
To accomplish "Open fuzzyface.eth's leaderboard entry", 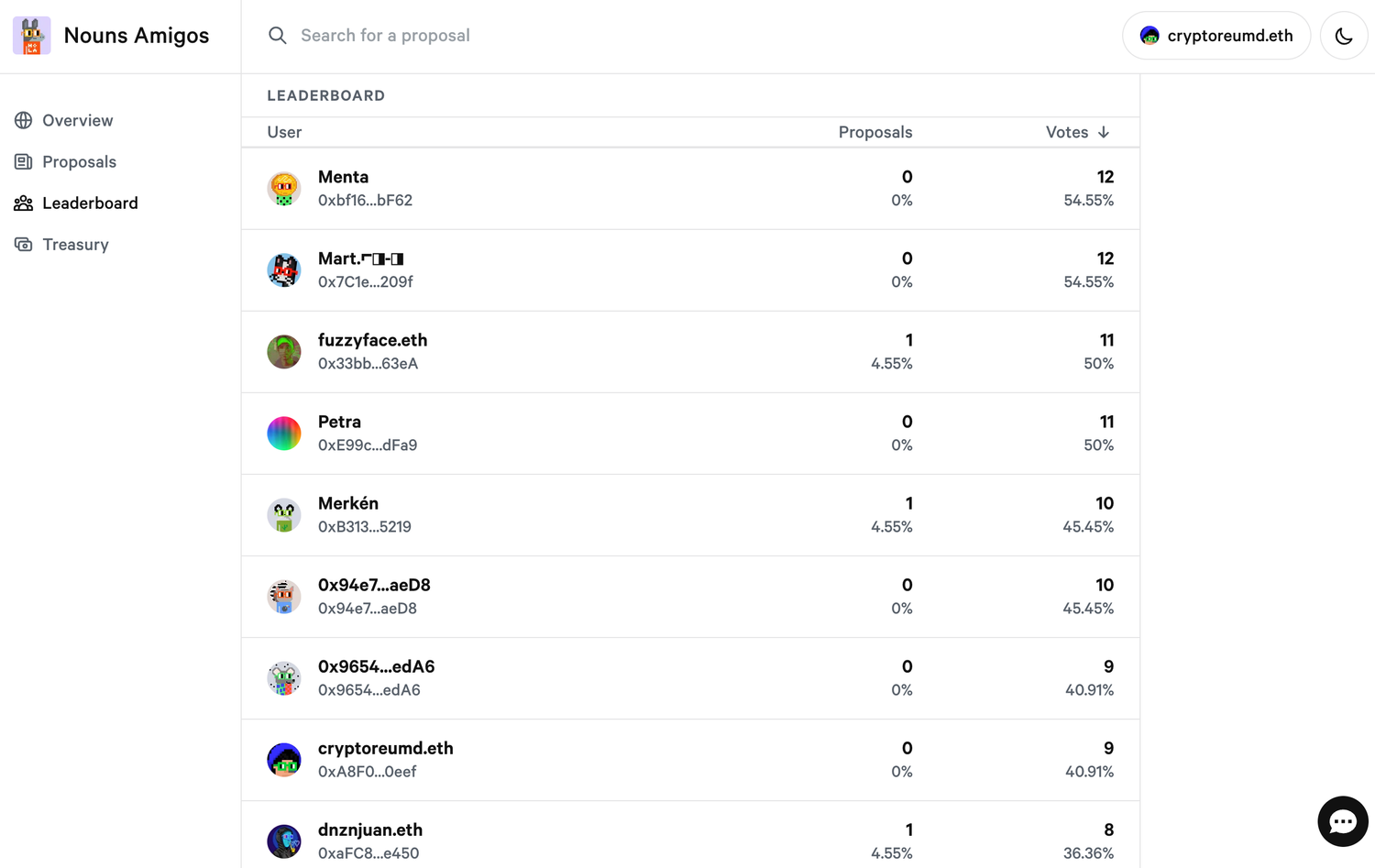I will (372, 340).
